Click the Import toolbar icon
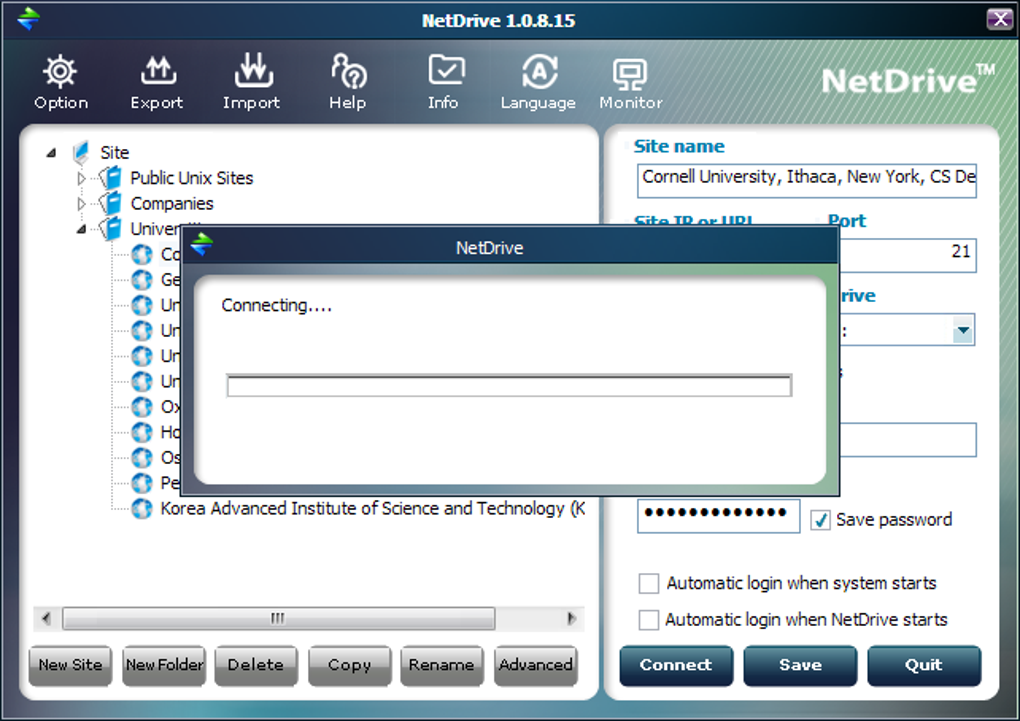The width and height of the screenshot is (1020, 721). tap(254, 70)
